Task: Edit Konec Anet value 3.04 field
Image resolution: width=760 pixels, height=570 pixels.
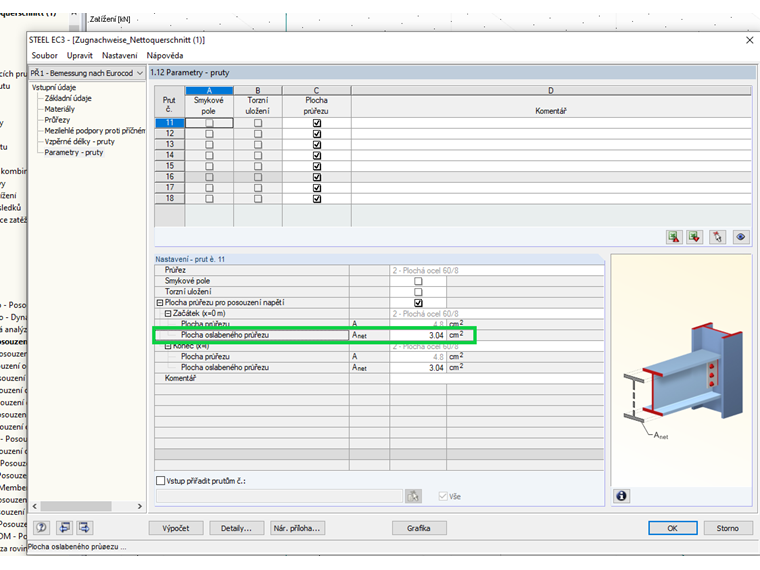Action: click(418, 368)
